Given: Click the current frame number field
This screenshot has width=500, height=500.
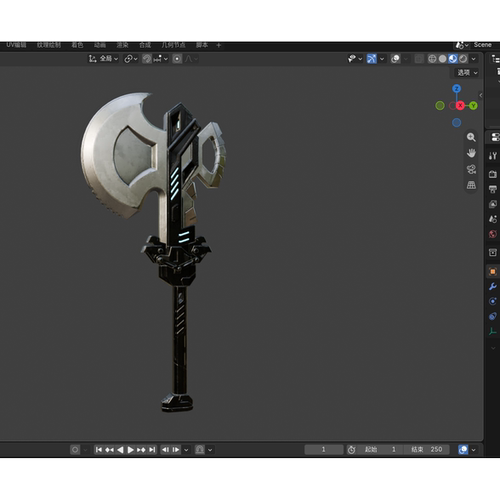Looking at the screenshot, I should point(324,450).
